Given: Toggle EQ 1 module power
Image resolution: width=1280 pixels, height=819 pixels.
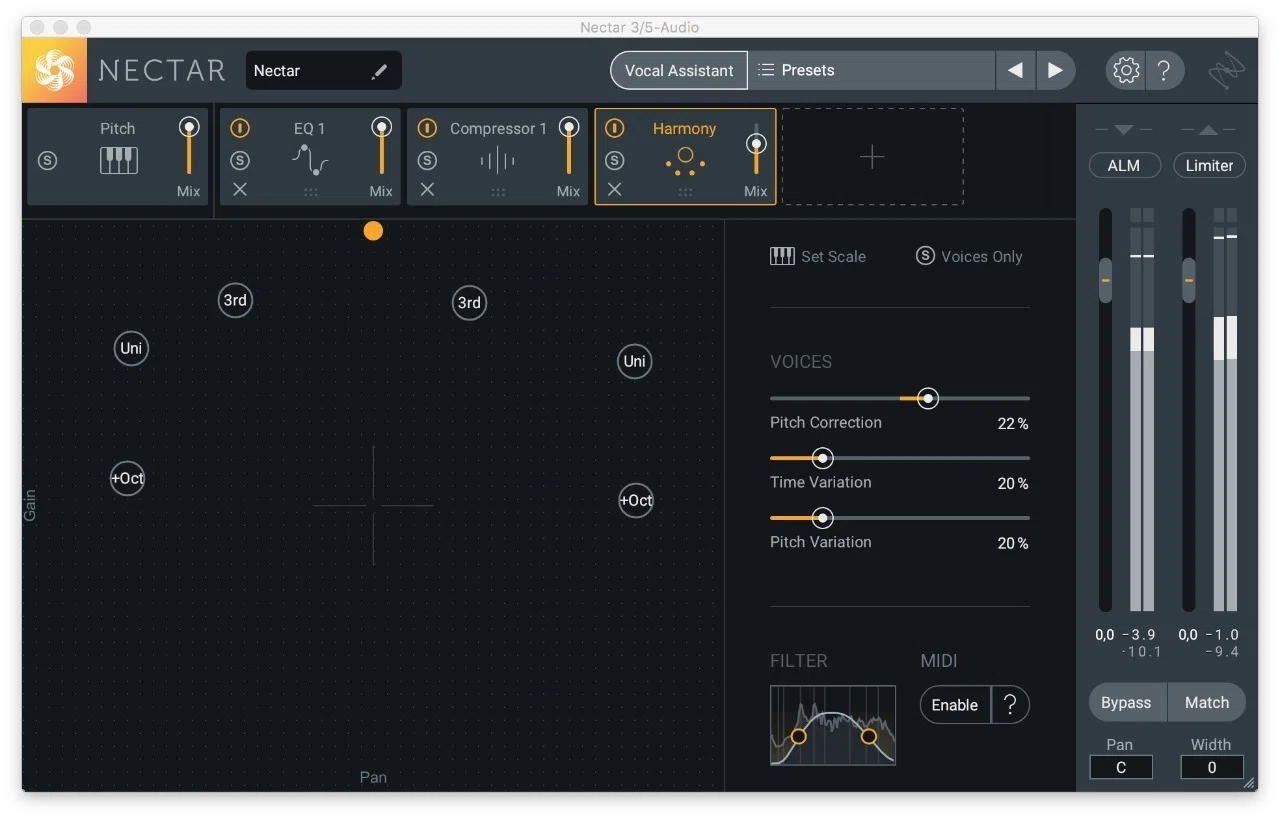Looking at the screenshot, I should click(240, 128).
